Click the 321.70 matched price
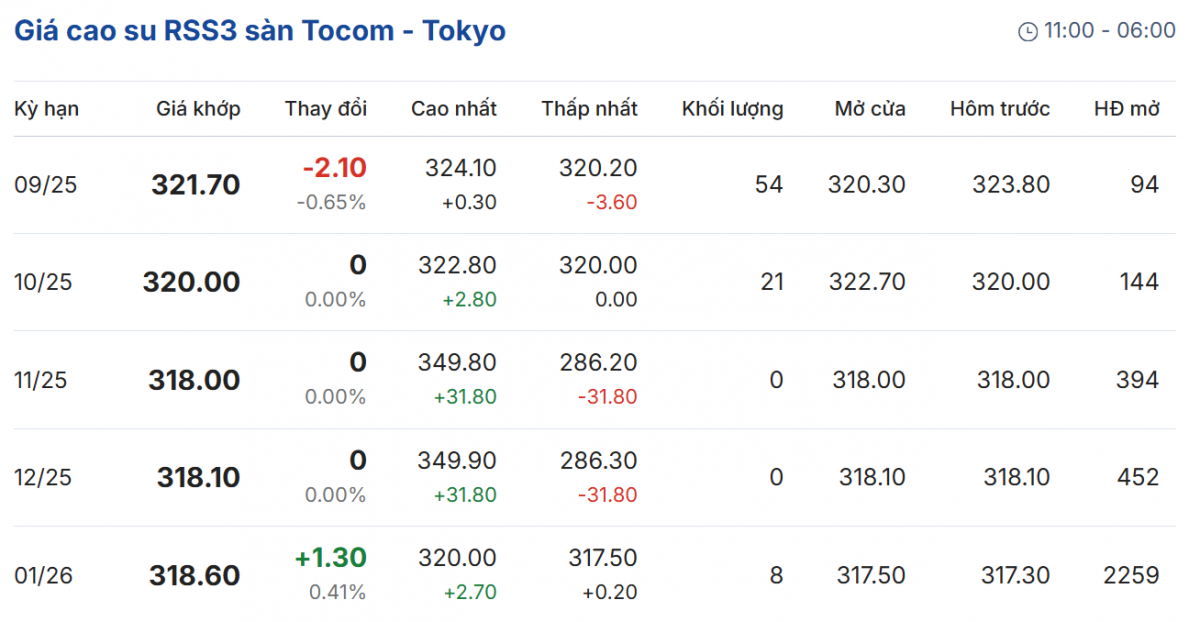 click(x=196, y=185)
